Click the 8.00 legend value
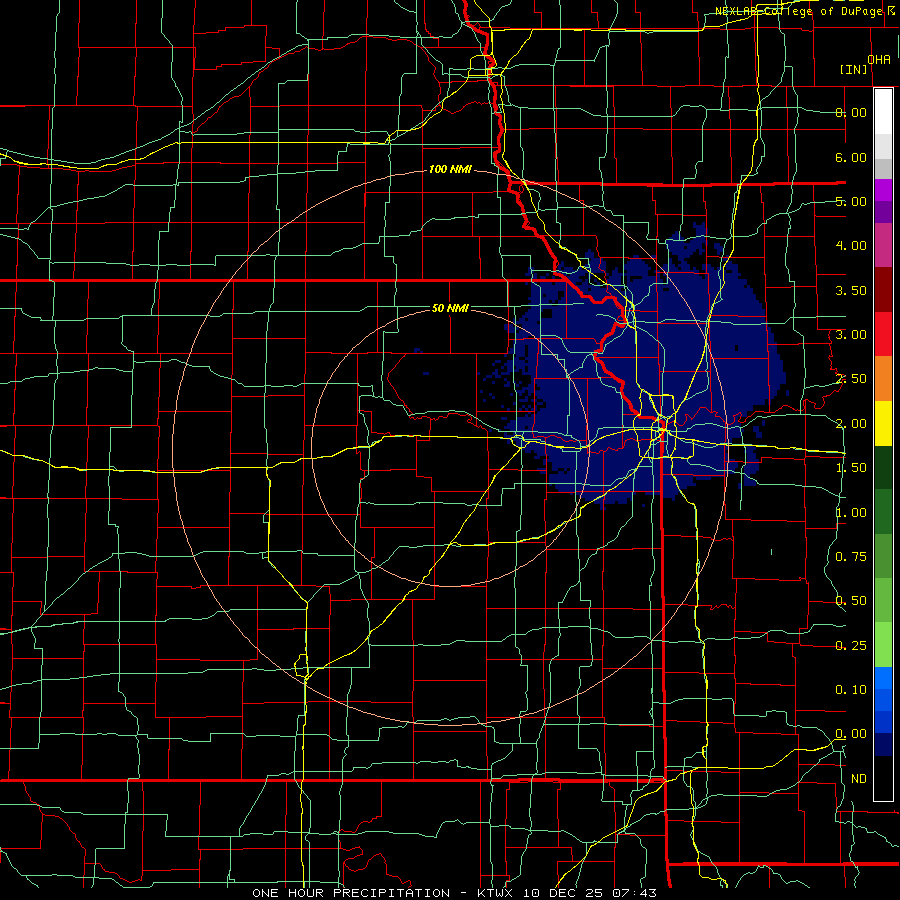Screen dimensions: 900x900 (x=851, y=112)
